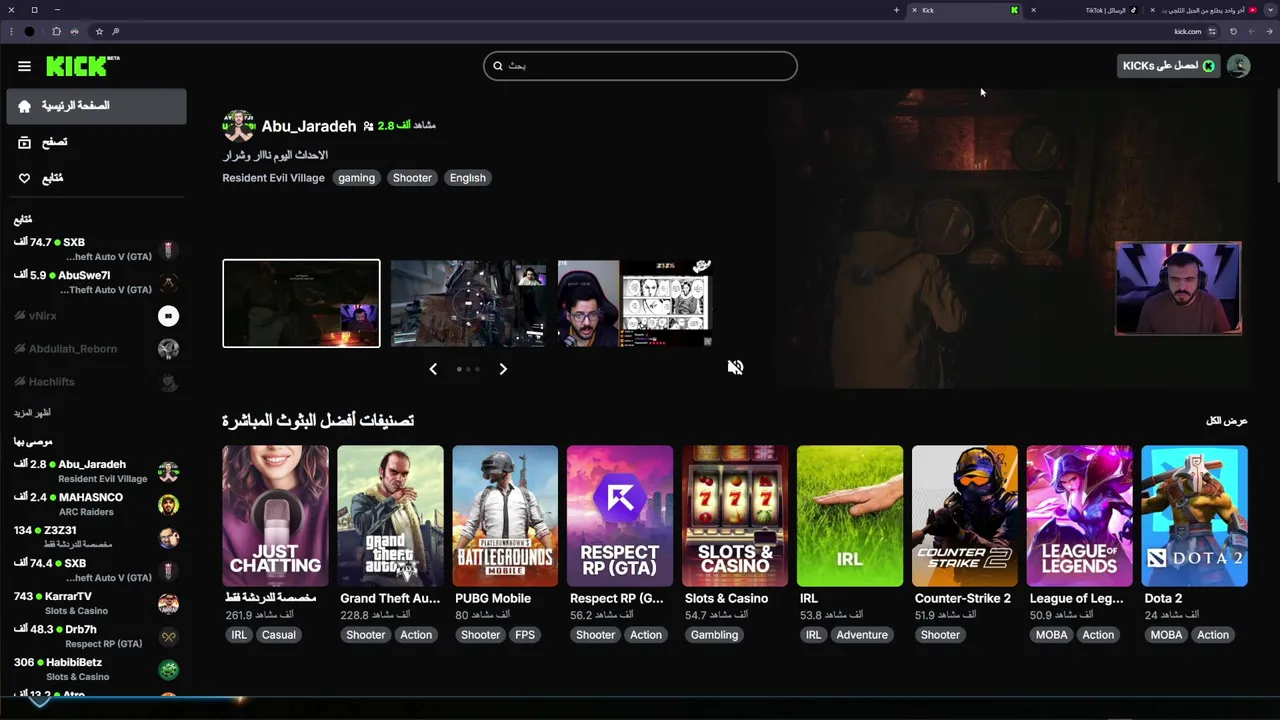This screenshot has width=1280, height=720.
Task: Click the zoom magnifier icon in address bar
Action: click(117, 31)
